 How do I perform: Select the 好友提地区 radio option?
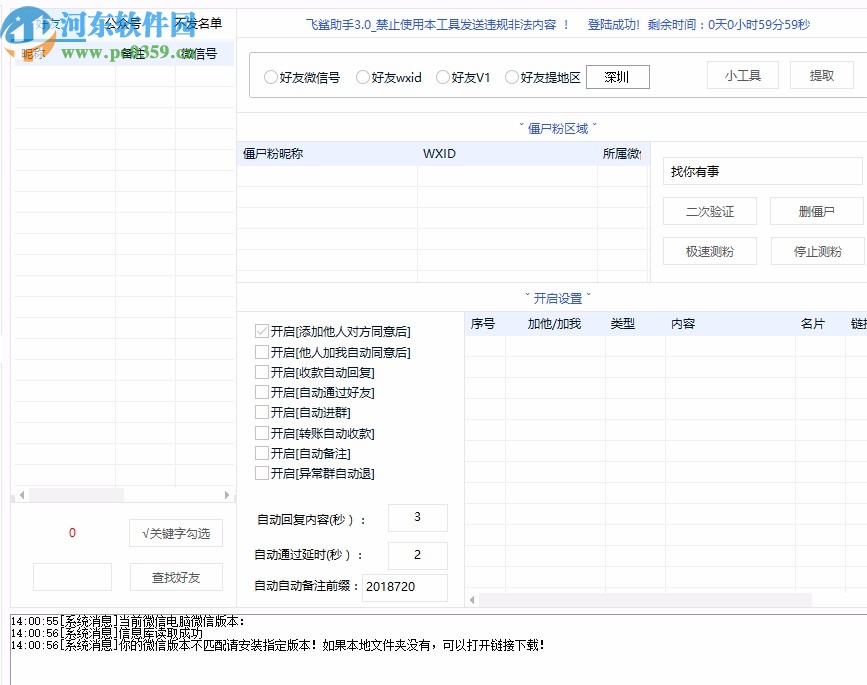coord(543,77)
